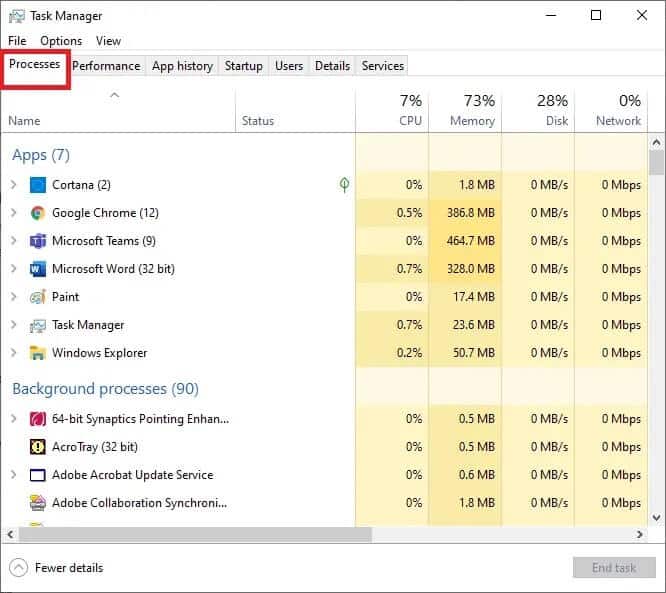Click the Task Manager process icon
Viewport: 666px width, 593px height.
pyautogui.click(x=38, y=325)
